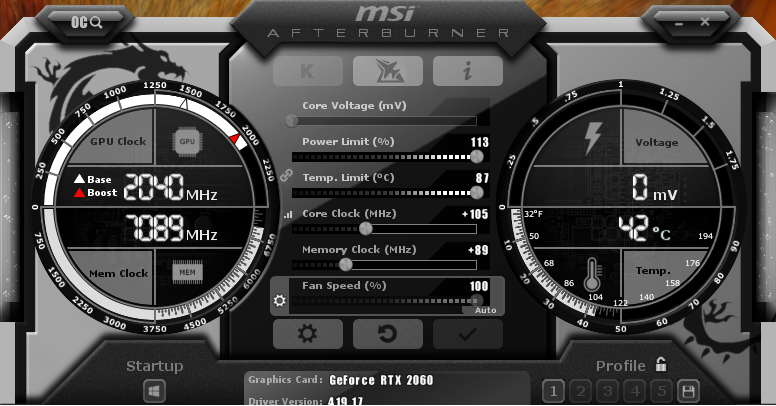
Task: Click the K Kombustor button
Action: tap(308, 71)
